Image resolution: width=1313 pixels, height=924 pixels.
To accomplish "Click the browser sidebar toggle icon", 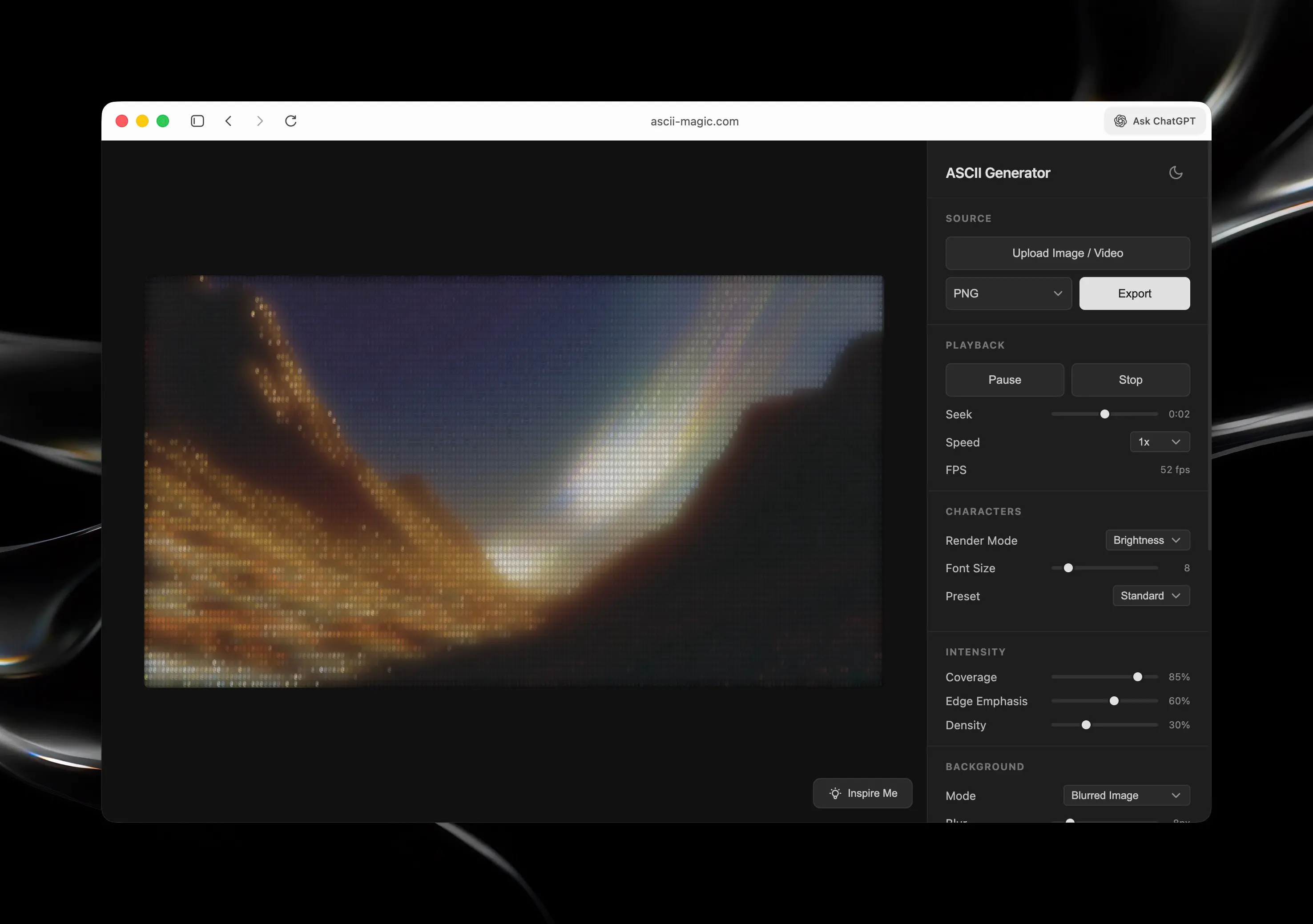I will [197, 121].
